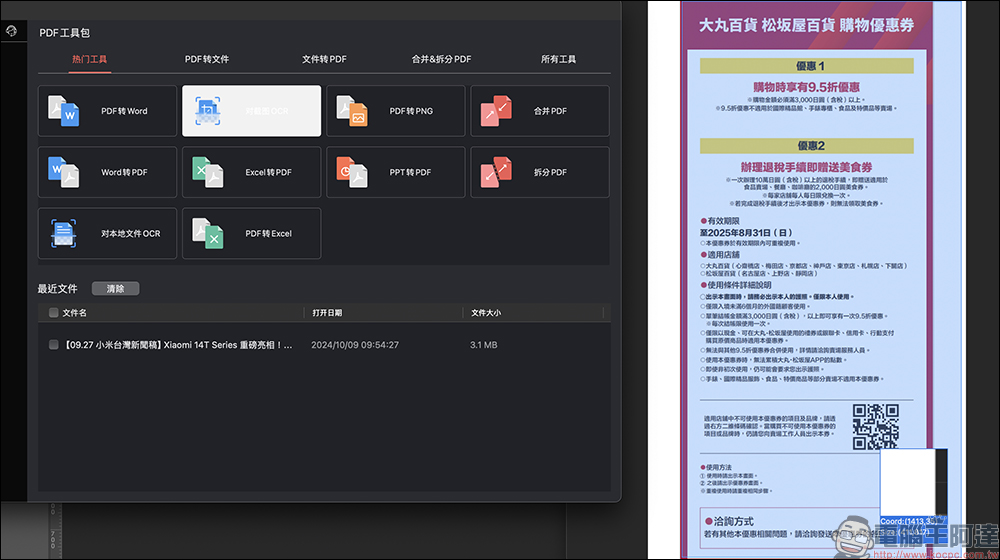The height and width of the screenshot is (560, 1000).
Task: Tick the select-all checkbox beside 文件名
Action: pyautogui.click(x=54, y=313)
